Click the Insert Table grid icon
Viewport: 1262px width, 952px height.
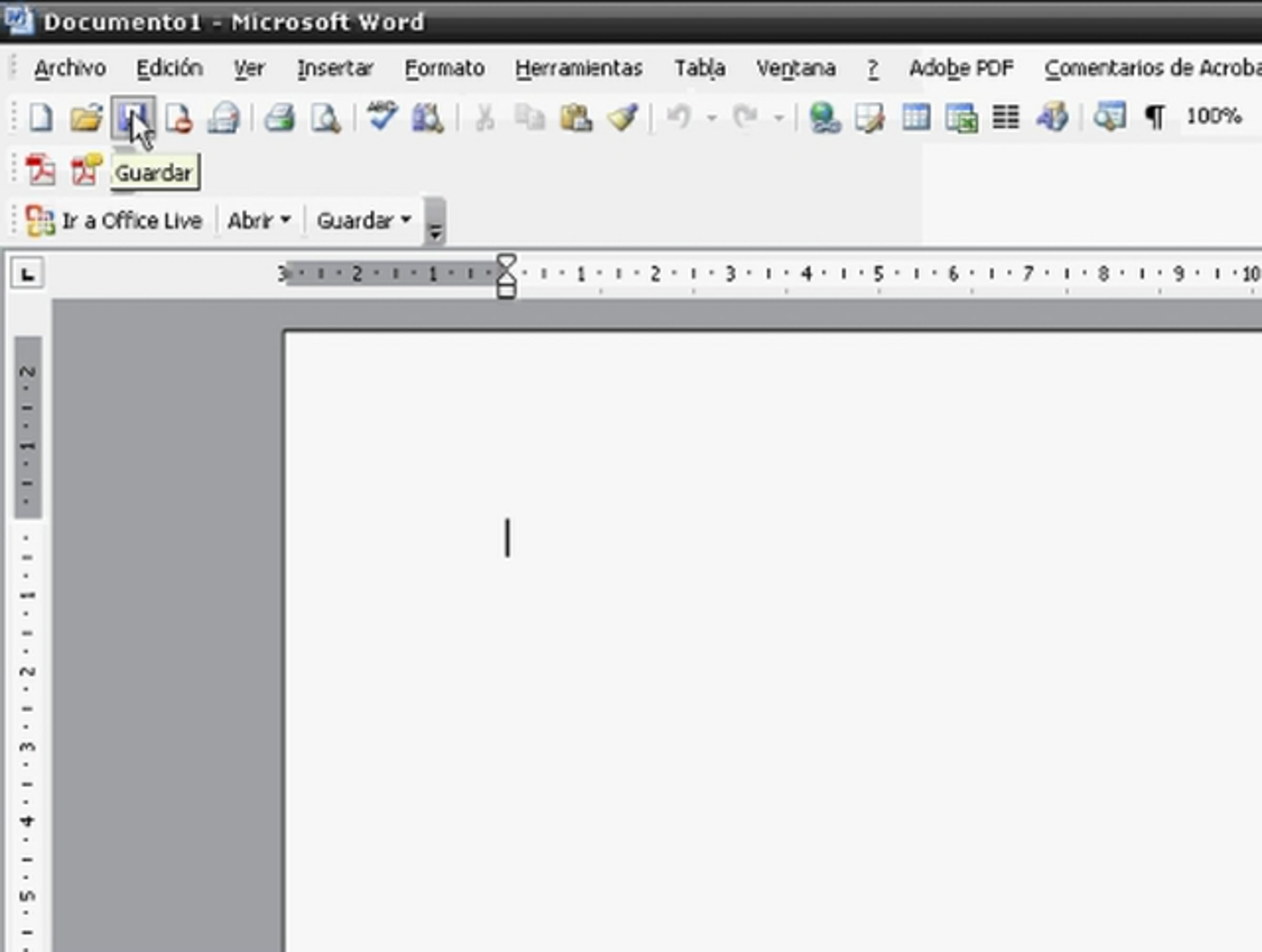[916, 117]
